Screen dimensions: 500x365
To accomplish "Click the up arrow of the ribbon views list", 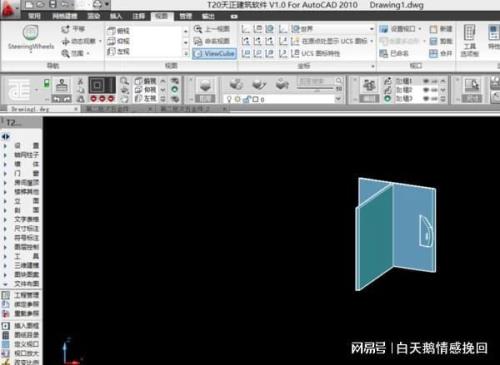I will coord(186,31).
